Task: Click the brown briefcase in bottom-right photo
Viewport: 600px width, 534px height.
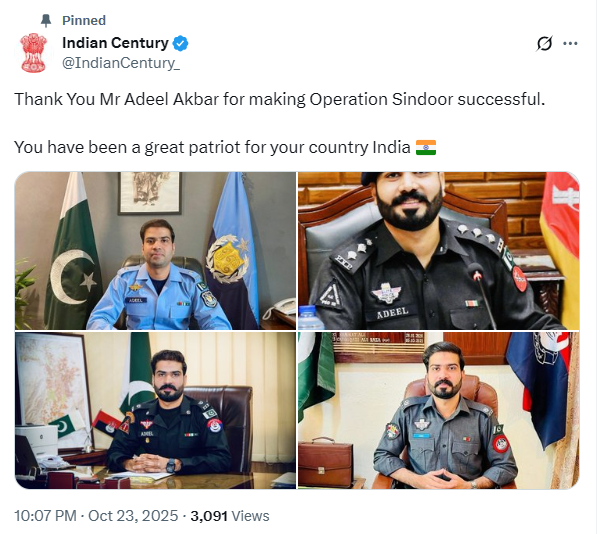Action: 326,461
